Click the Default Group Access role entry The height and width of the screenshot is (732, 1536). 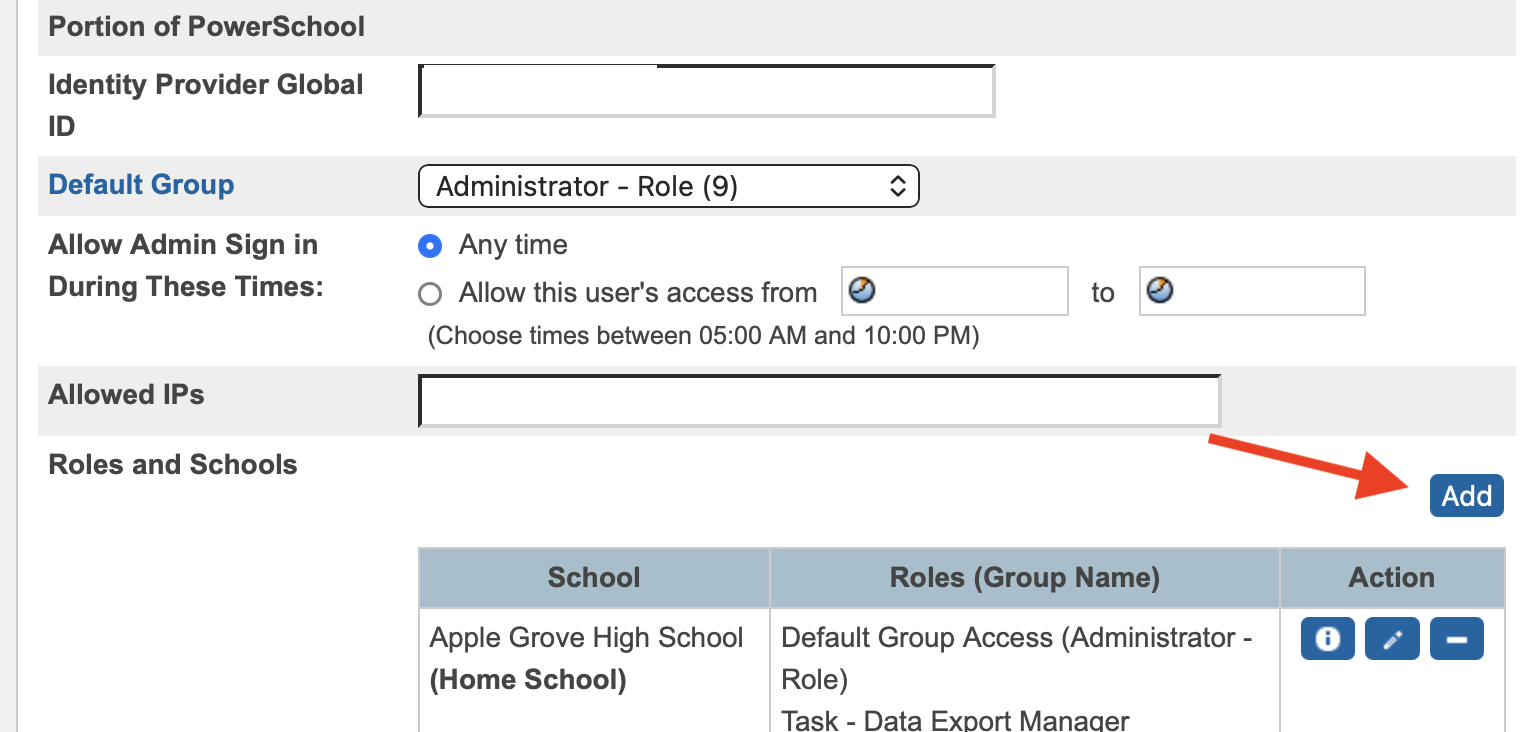1016,658
